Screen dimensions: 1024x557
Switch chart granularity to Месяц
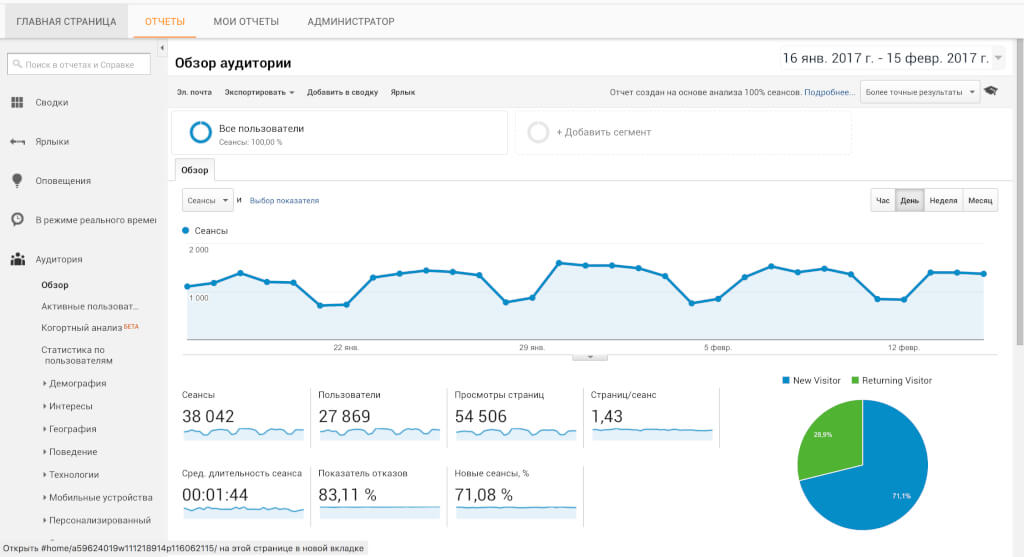point(980,200)
